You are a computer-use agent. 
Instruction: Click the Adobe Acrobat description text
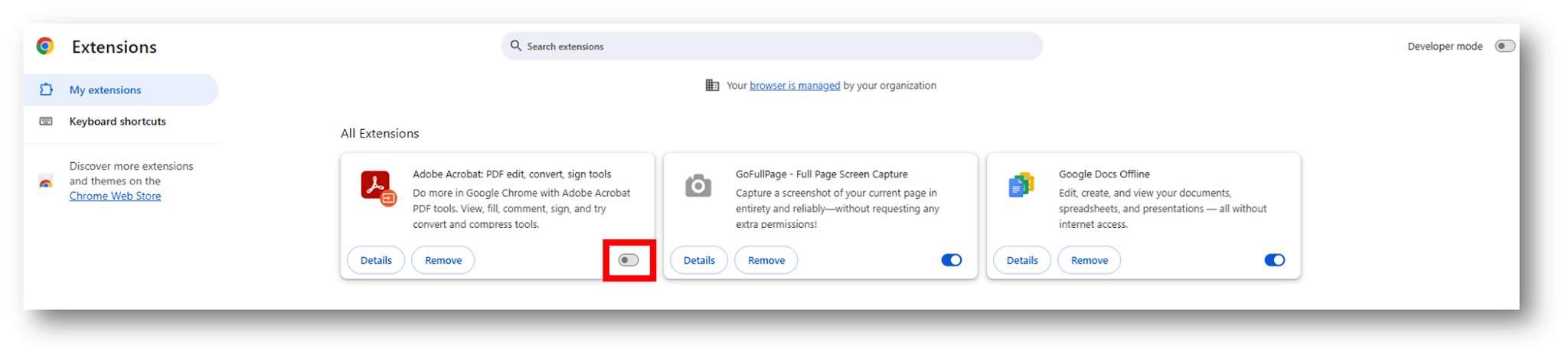click(x=521, y=209)
